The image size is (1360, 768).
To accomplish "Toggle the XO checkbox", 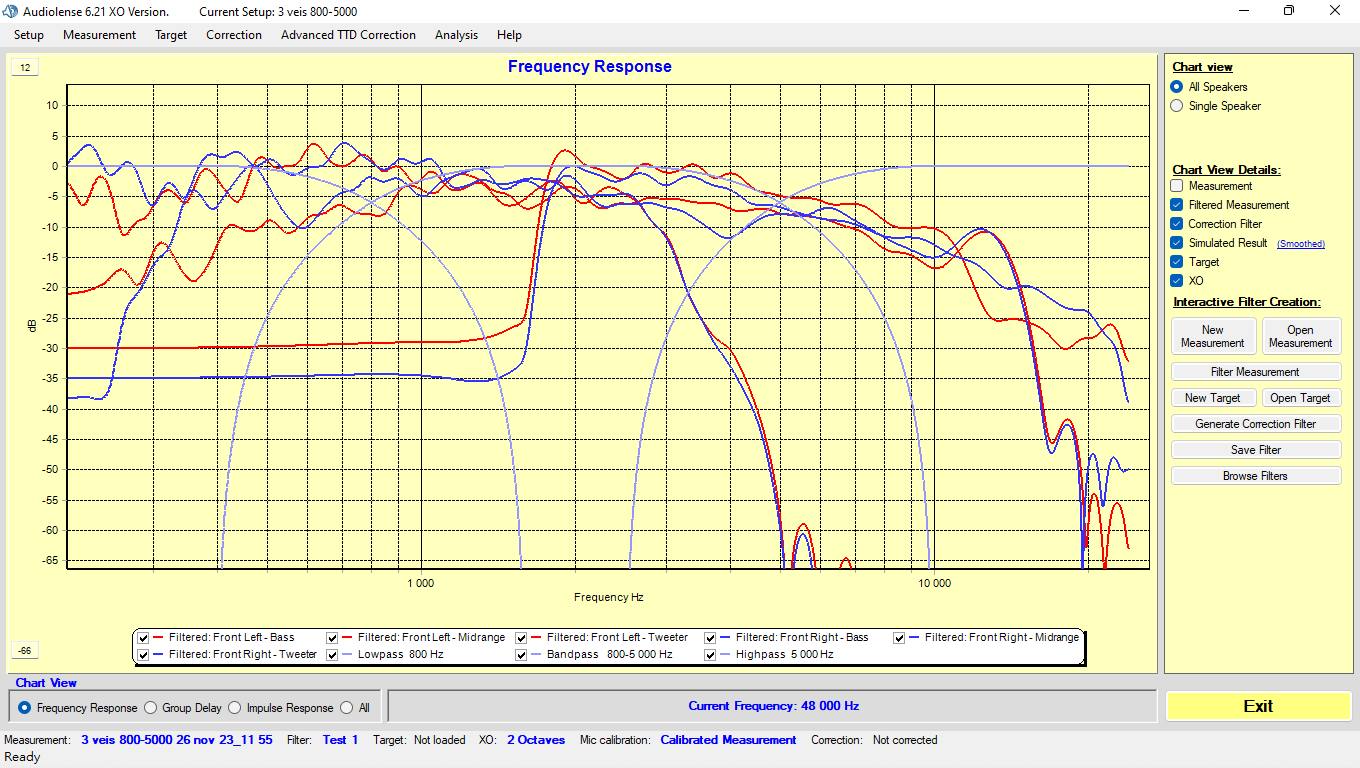I will (x=1177, y=281).
